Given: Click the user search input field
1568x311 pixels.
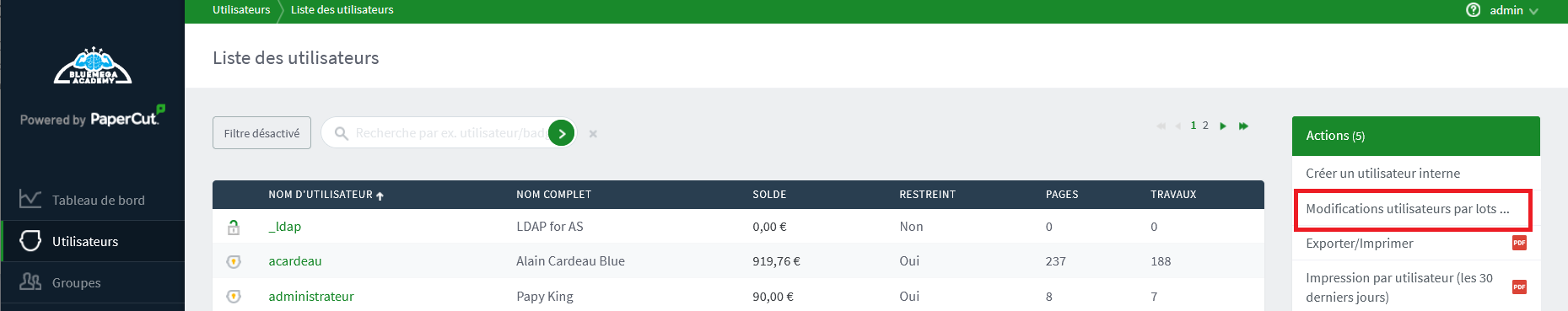Looking at the screenshot, I should 449,133.
